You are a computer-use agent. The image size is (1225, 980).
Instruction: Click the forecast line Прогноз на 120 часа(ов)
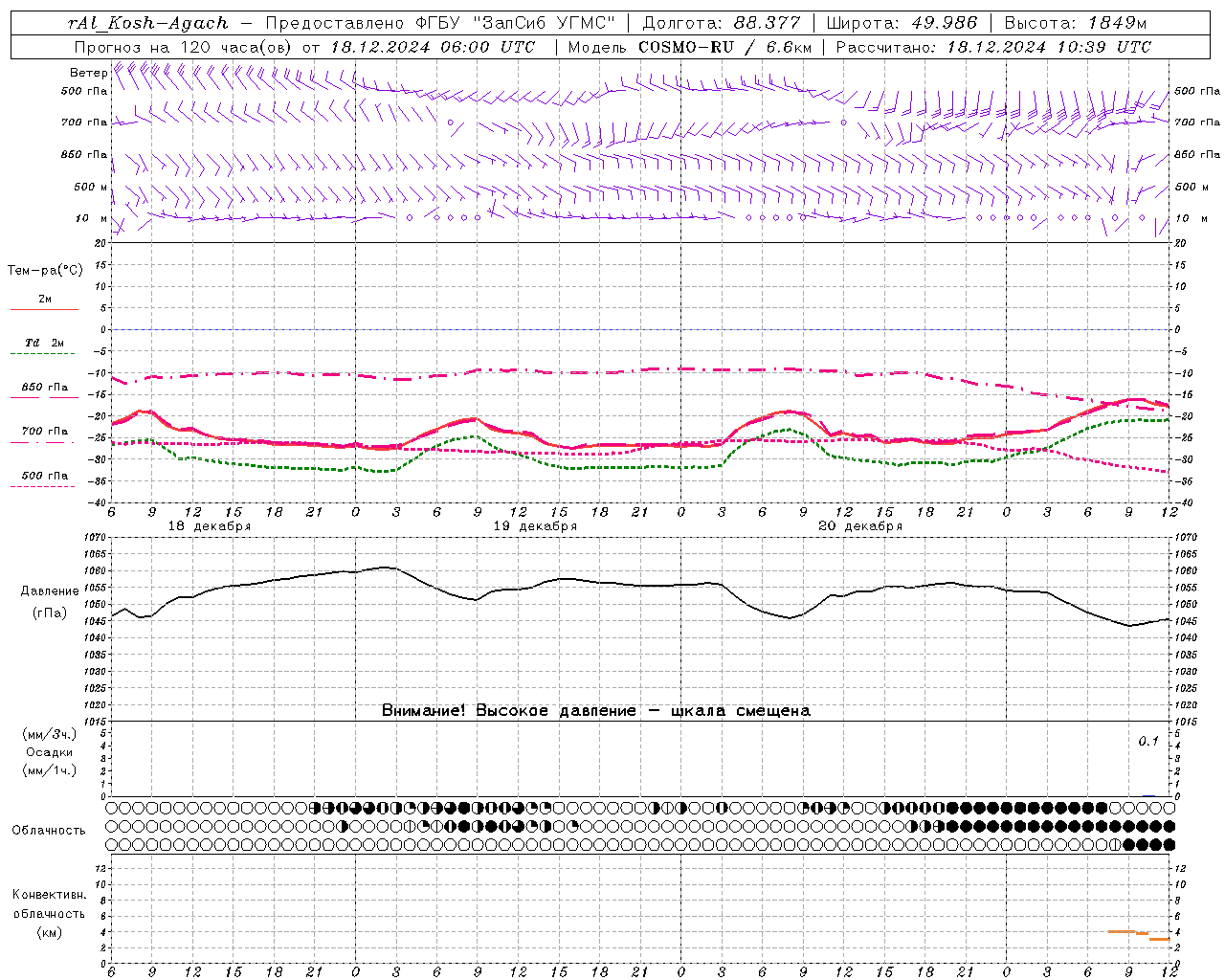pos(185,47)
